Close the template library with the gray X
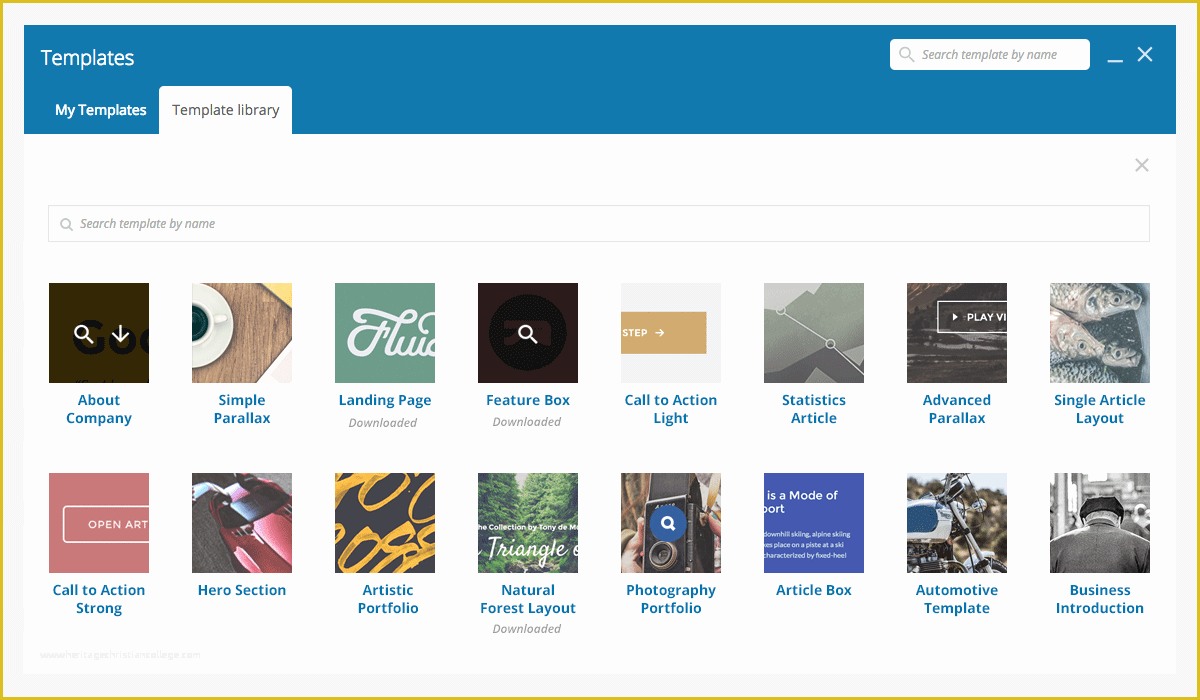This screenshot has height=700, width=1200. [x=1141, y=164]
